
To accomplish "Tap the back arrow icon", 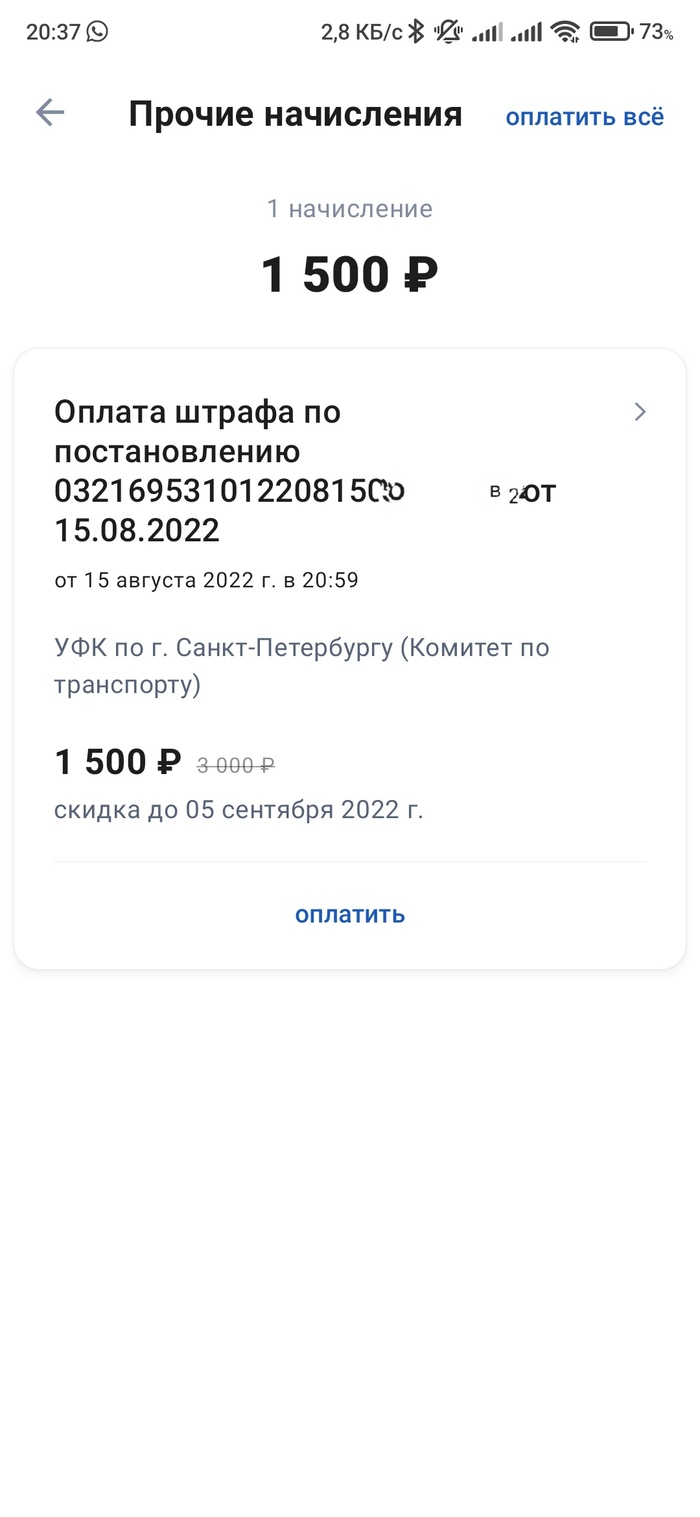I will coord(50,113).
